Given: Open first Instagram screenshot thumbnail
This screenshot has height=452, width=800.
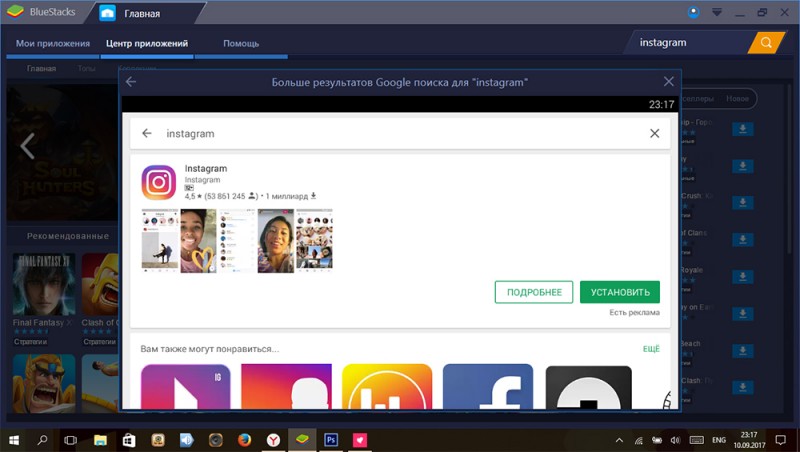Looking at the screenshot, I should click(160, 240).
